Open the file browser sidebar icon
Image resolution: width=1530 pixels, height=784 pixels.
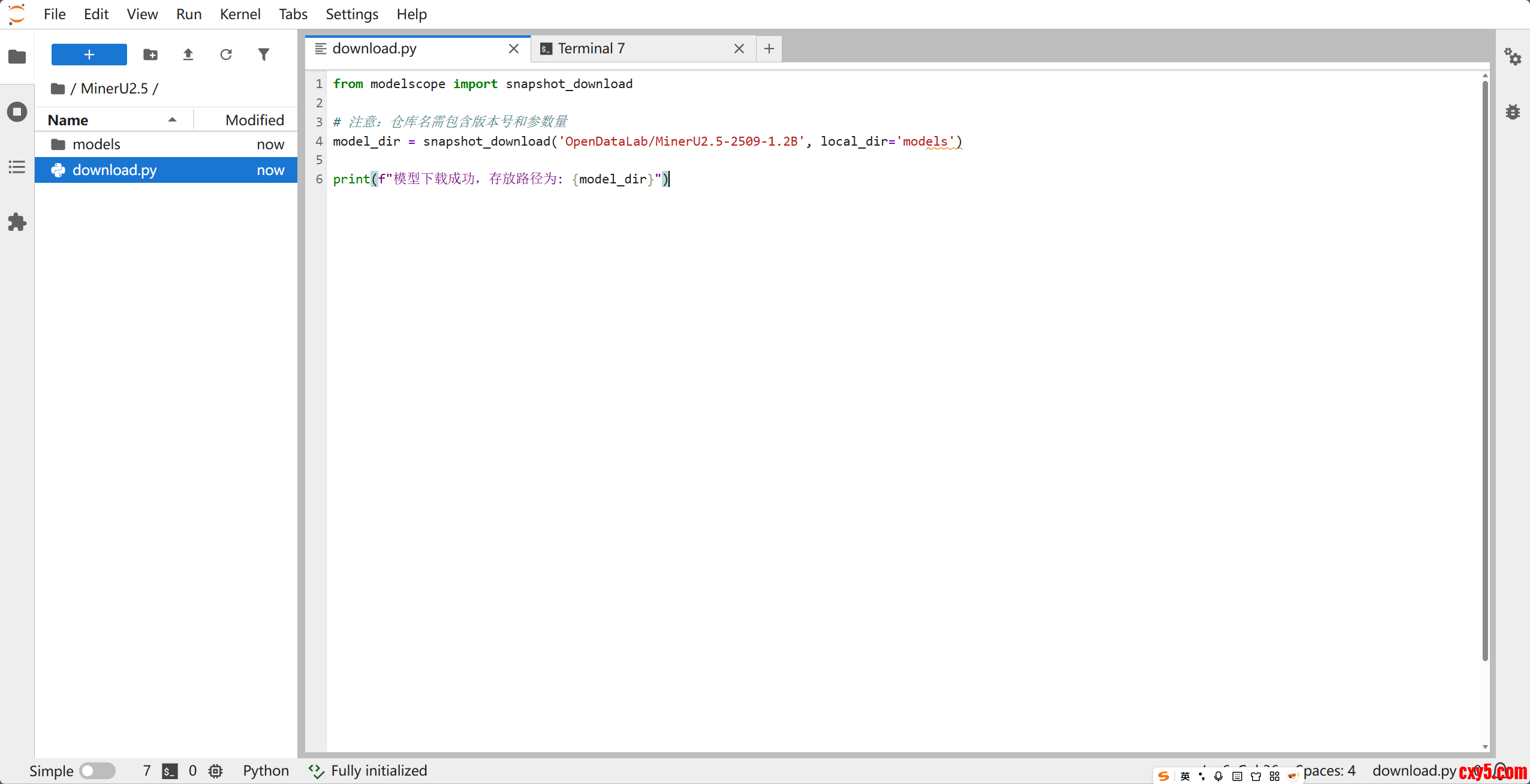tap(17, 57)
